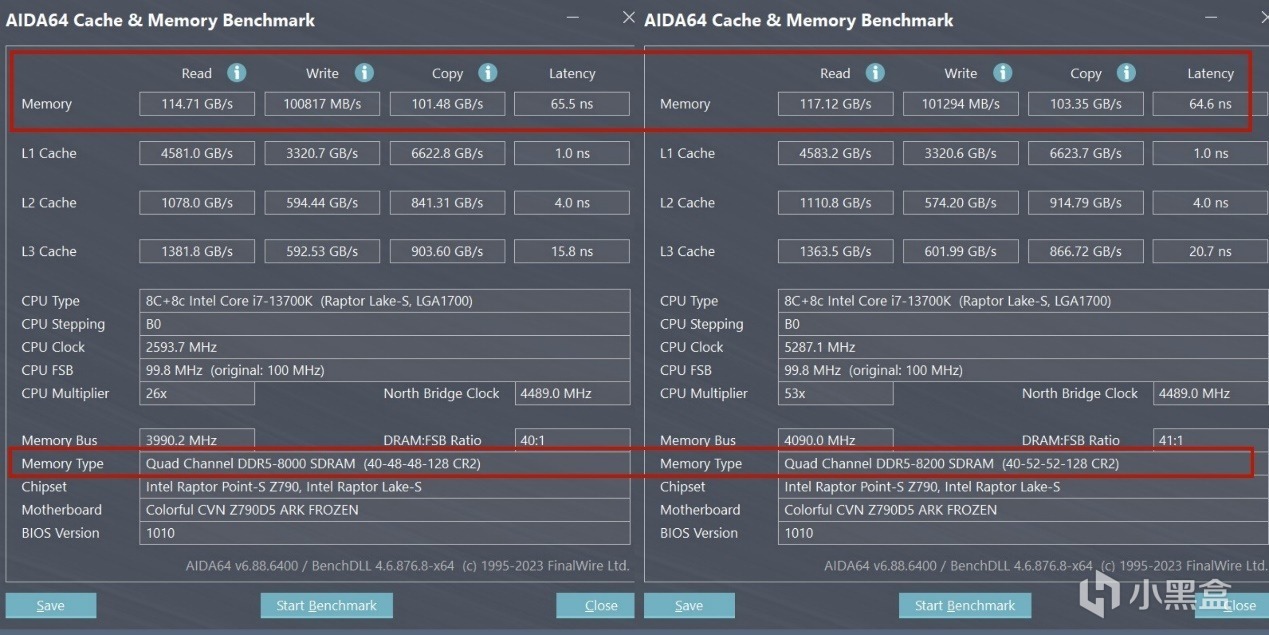Click the 64.6 ns Memory Latency field

pyautogui.click(x=1210, y=104)
